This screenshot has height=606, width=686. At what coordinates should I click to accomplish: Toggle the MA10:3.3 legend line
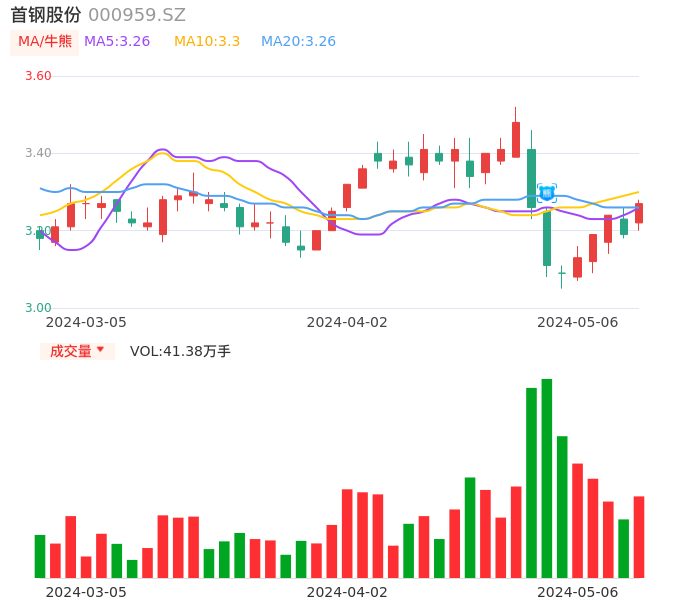point(207,42)
